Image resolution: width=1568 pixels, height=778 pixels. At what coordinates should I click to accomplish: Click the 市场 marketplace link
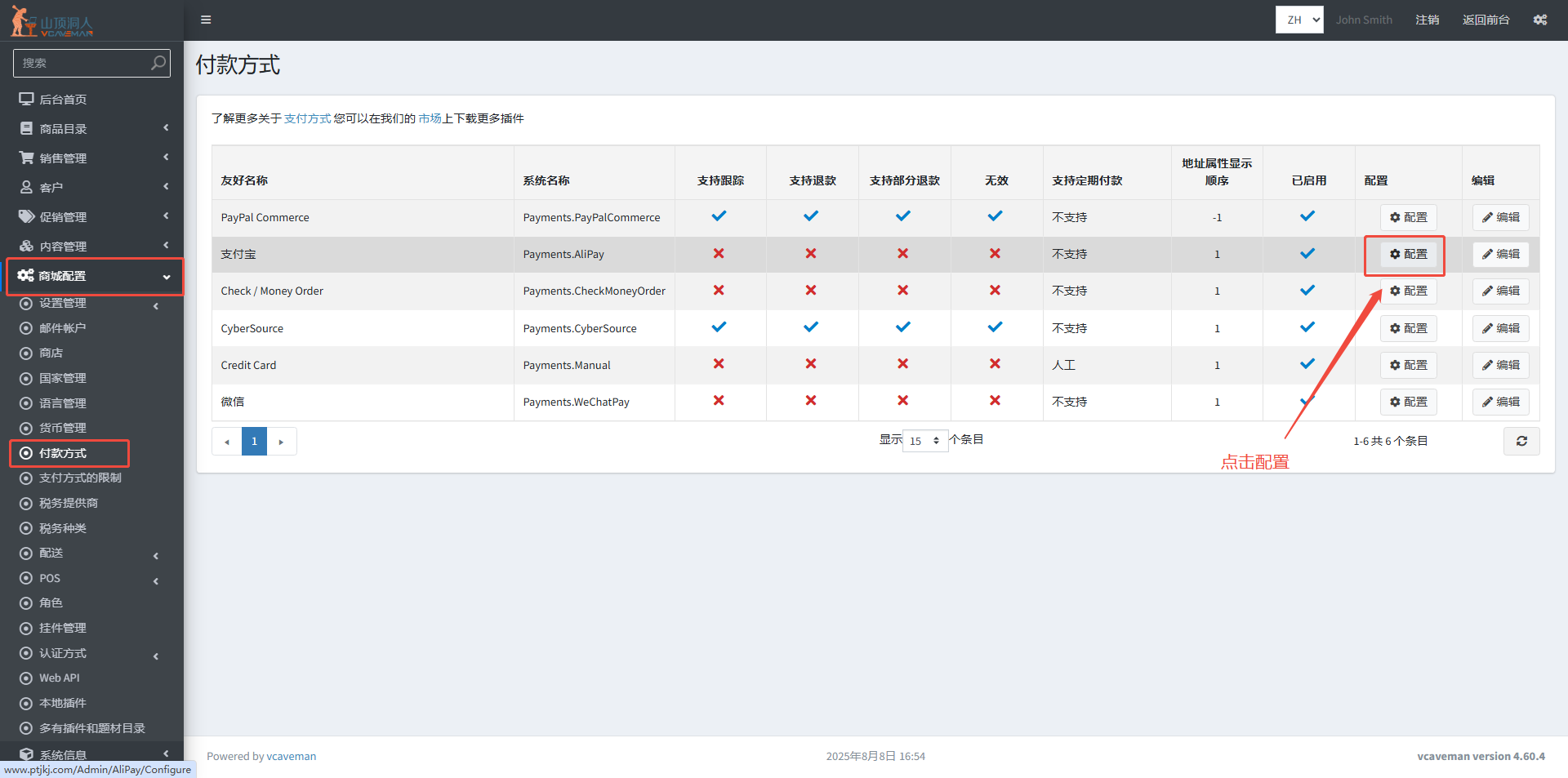coord(430,118)
